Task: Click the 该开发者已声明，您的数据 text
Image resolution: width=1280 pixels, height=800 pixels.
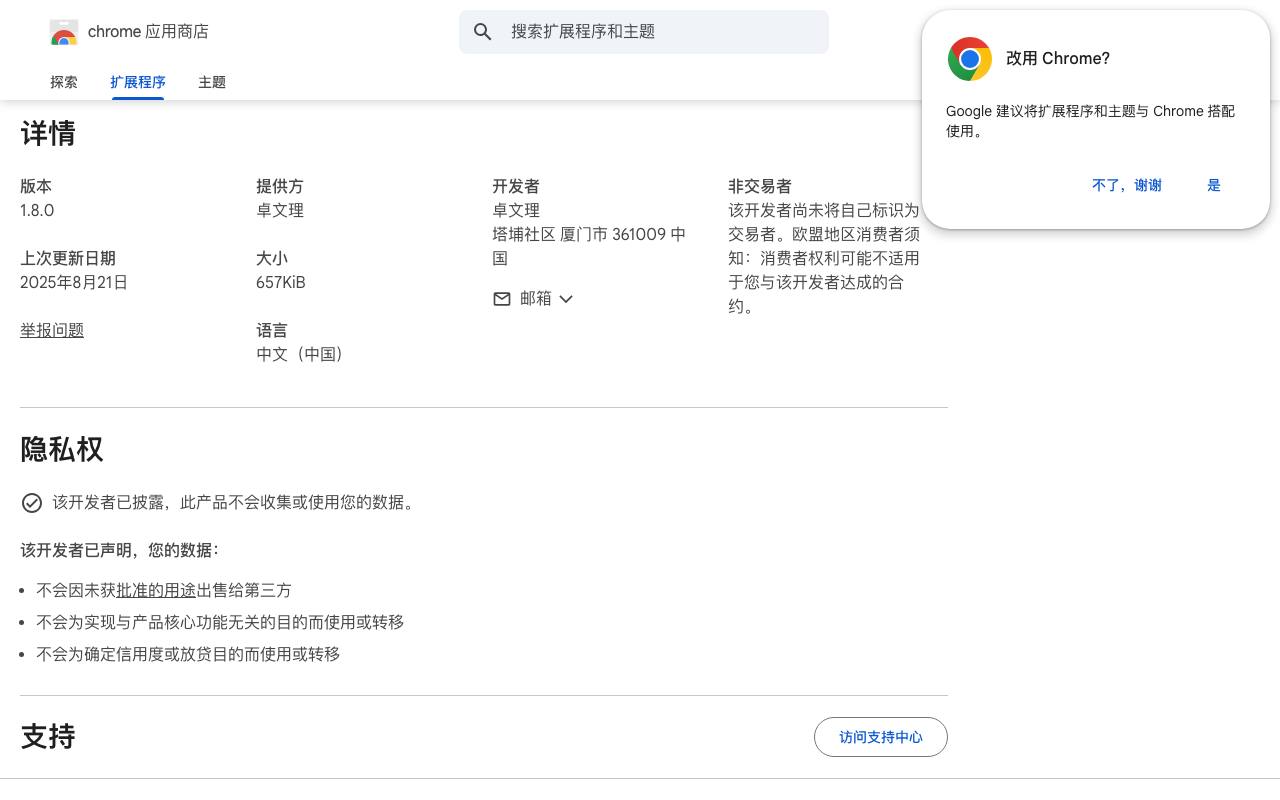Action: pos(120,551)
